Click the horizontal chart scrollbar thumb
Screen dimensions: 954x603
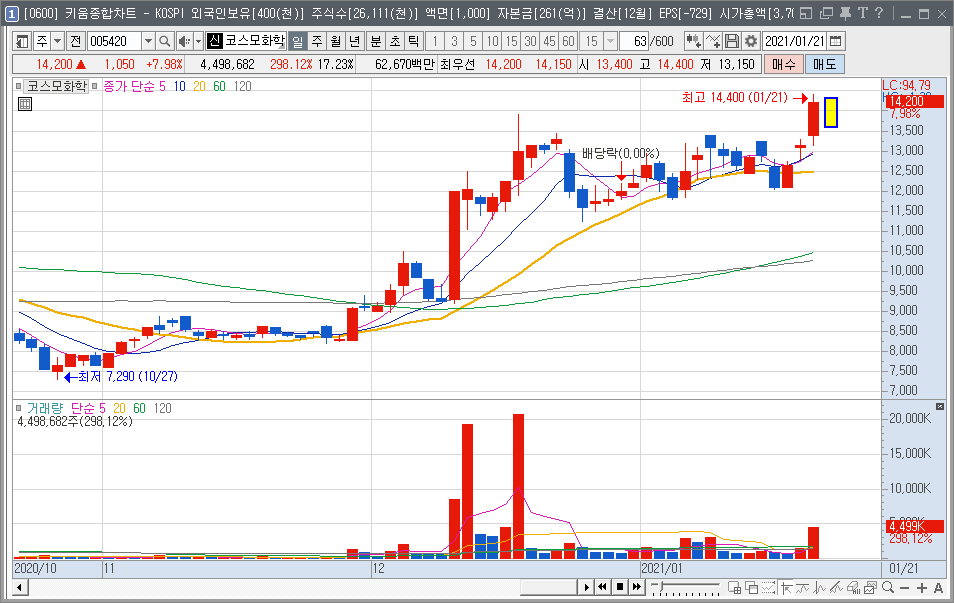coord(548,587)
